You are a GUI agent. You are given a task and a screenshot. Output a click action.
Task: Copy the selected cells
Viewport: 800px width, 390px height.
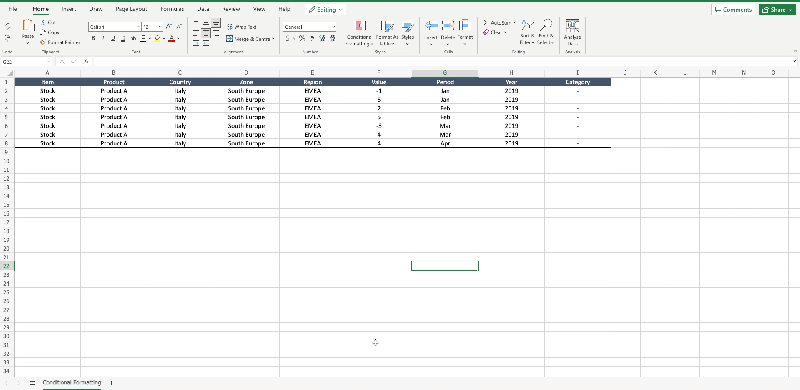51,33
